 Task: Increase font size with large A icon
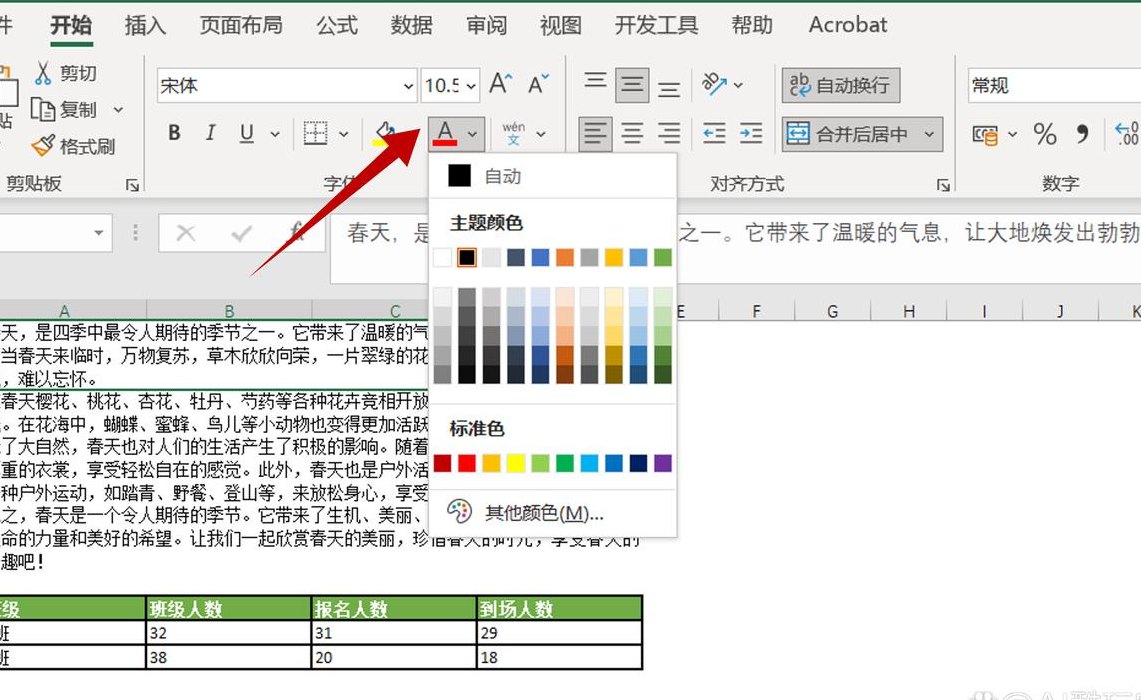(x=500, y=84)
